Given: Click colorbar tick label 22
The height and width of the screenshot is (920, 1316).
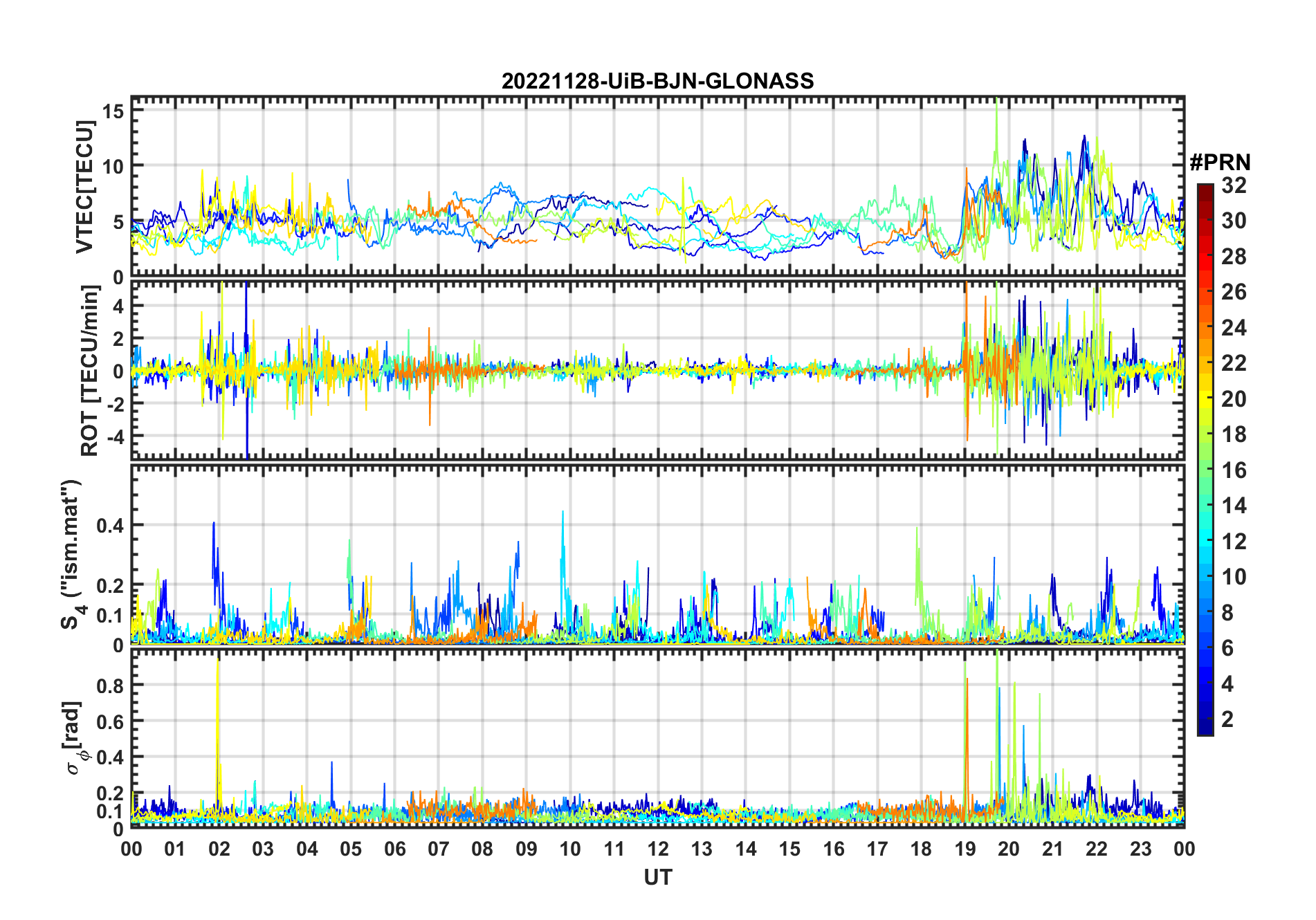Looking at the screenshot, I should click(1234, 363).
